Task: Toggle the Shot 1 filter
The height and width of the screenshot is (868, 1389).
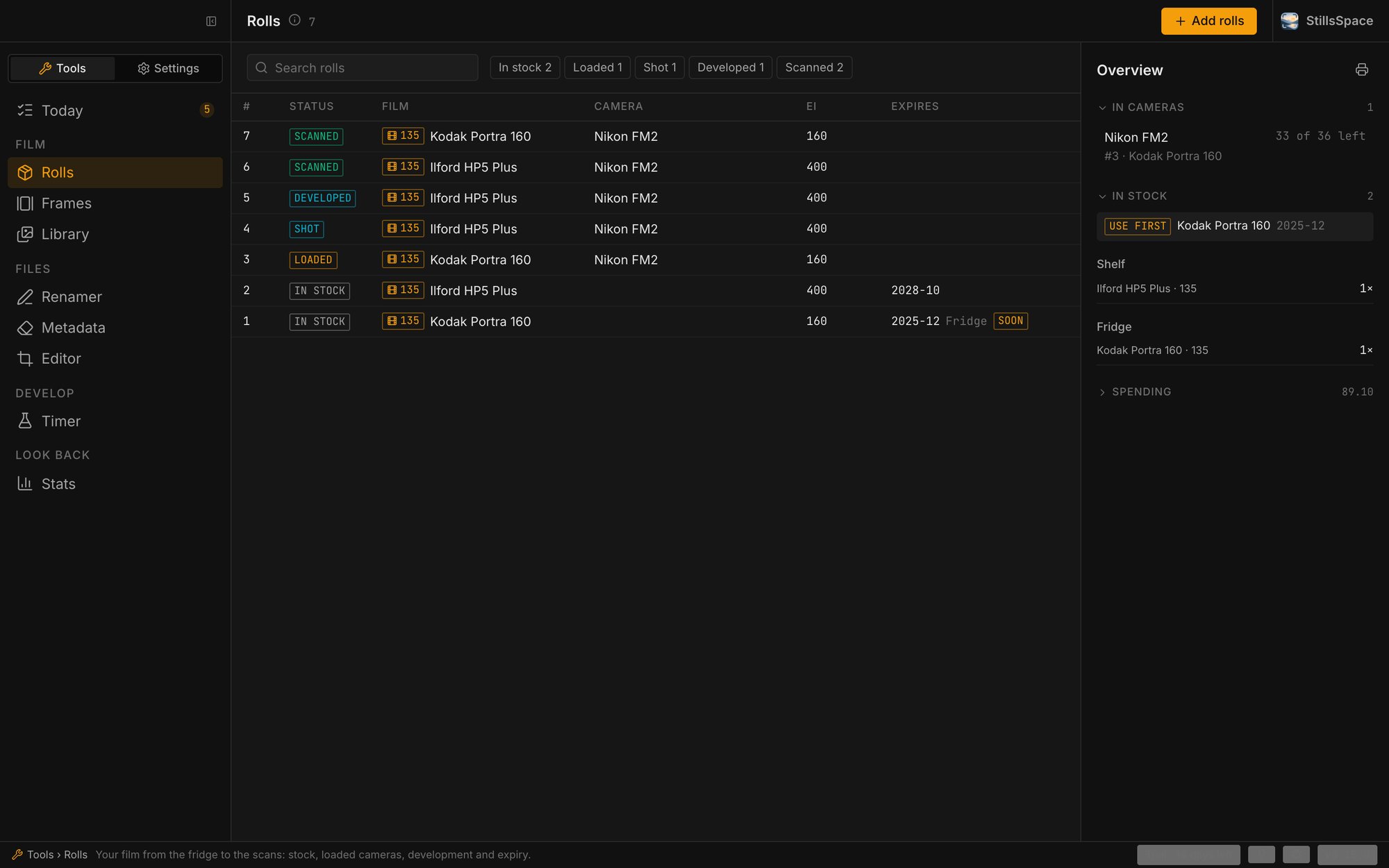Action: (x=660, y=67)
